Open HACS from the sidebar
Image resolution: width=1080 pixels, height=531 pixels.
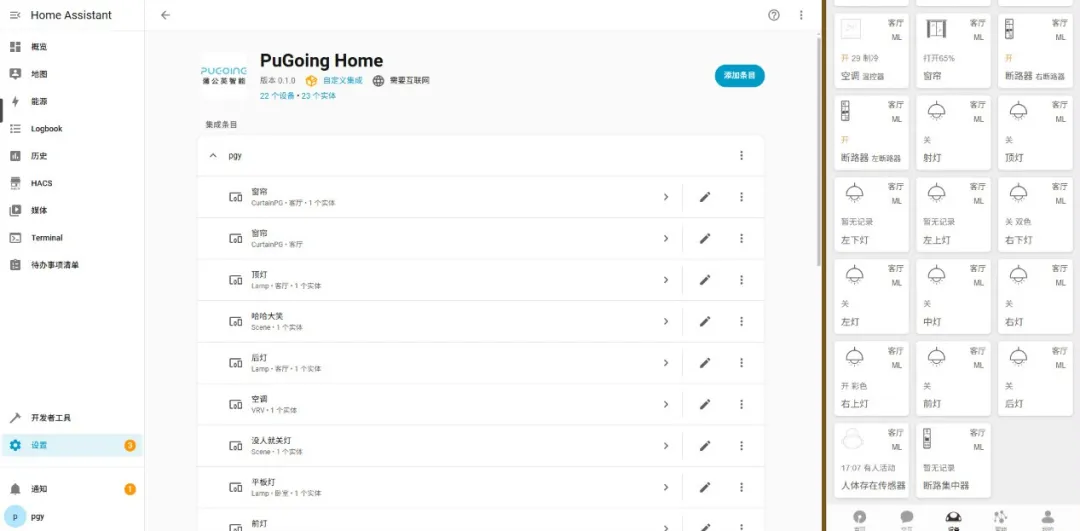pos(41,183)
